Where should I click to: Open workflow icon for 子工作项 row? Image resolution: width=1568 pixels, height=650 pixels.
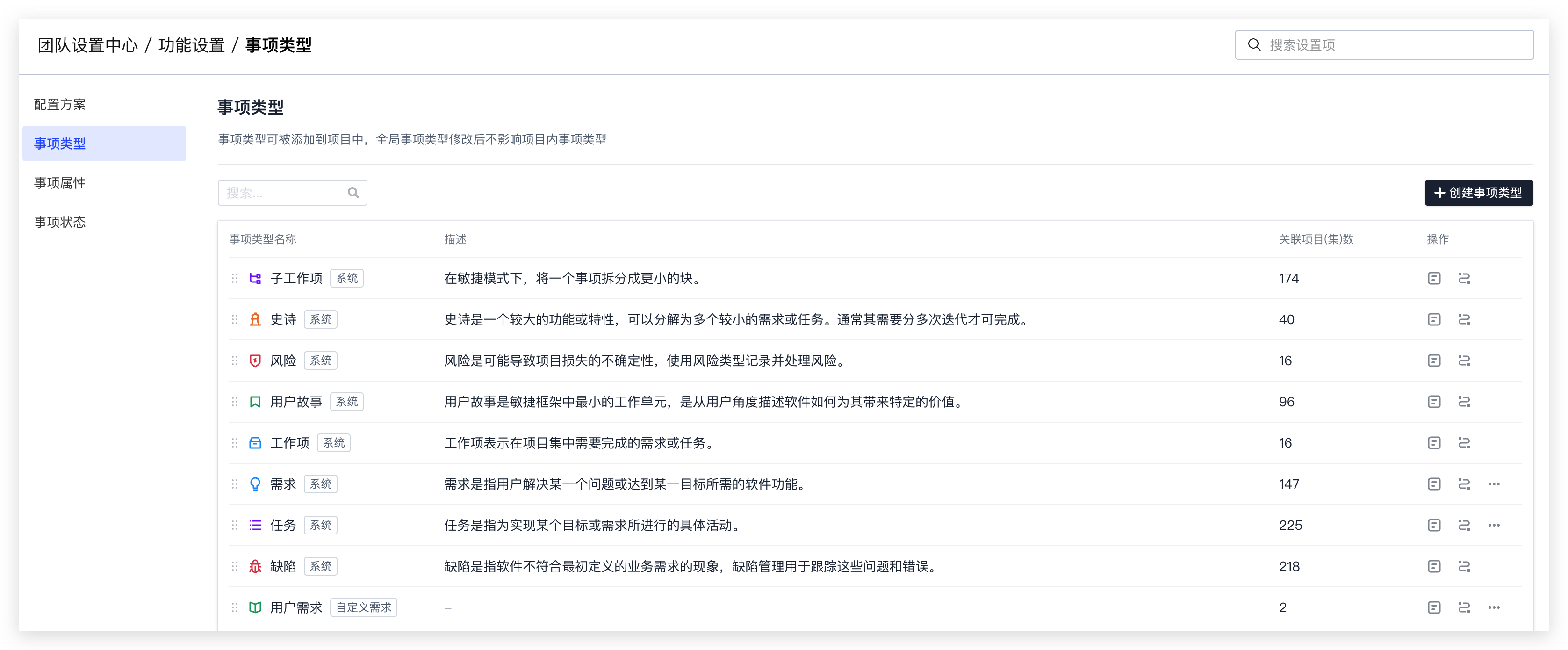[1464, 278]
